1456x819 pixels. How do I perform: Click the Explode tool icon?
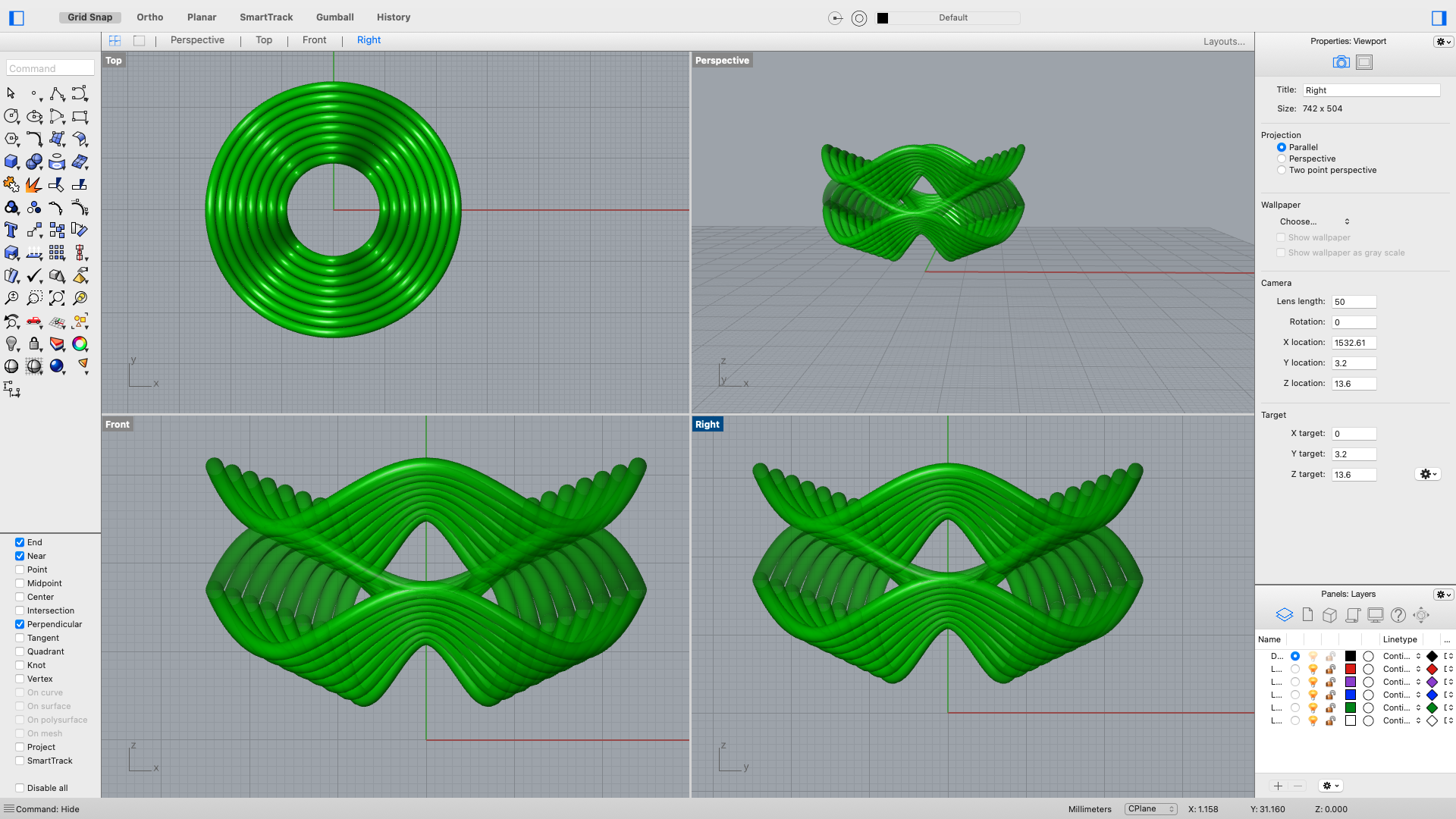[33, 184]
